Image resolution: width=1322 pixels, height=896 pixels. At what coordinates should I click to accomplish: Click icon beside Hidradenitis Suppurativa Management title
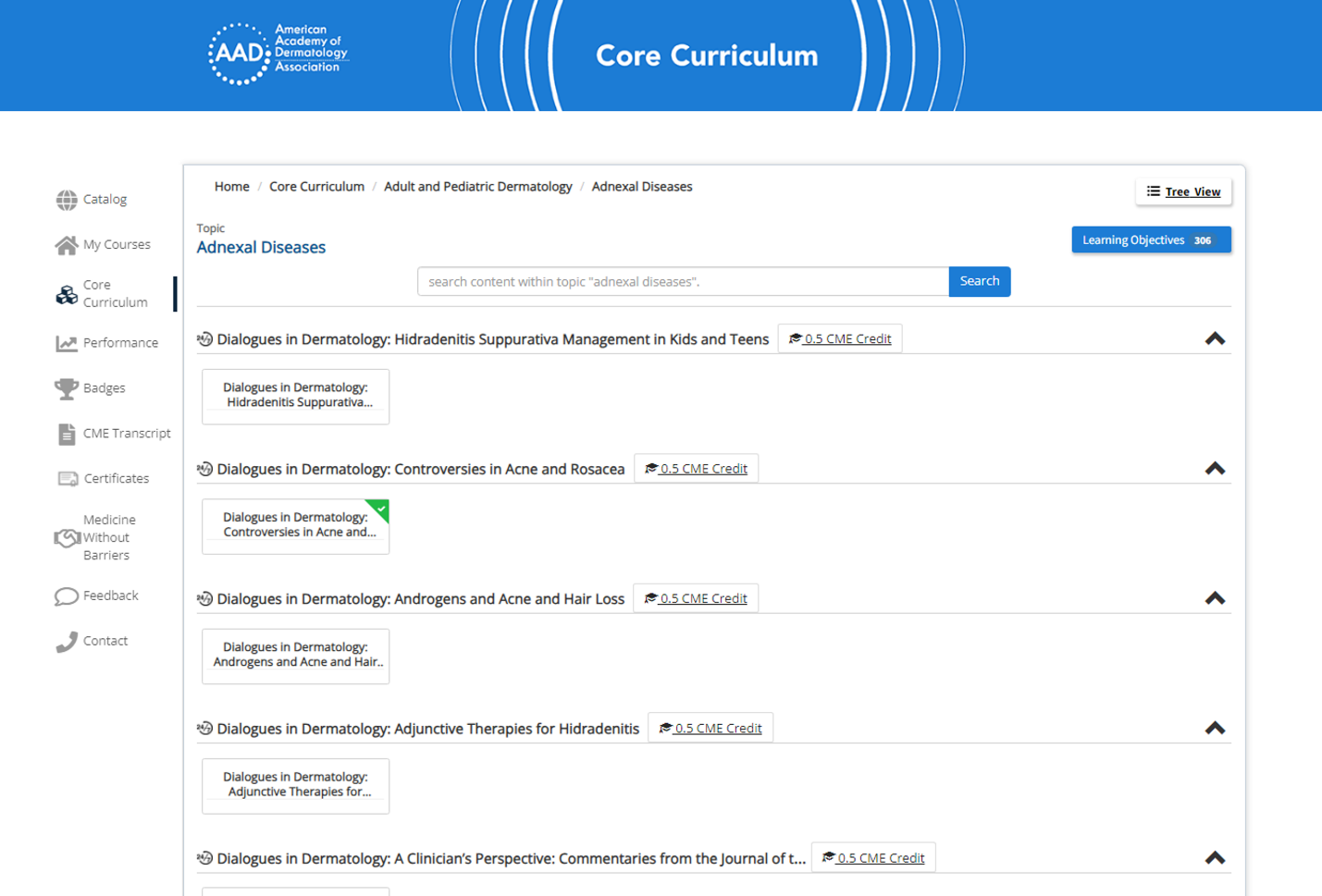click(204, 339)
